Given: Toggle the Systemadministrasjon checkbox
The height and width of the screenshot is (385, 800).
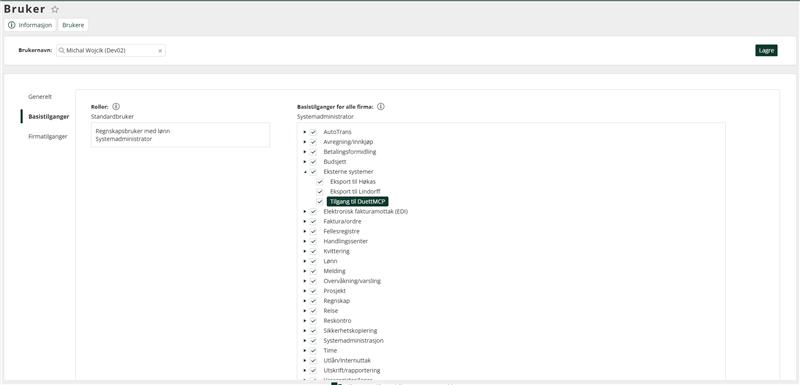Looking at the screenshot, I should click(313, 341).
